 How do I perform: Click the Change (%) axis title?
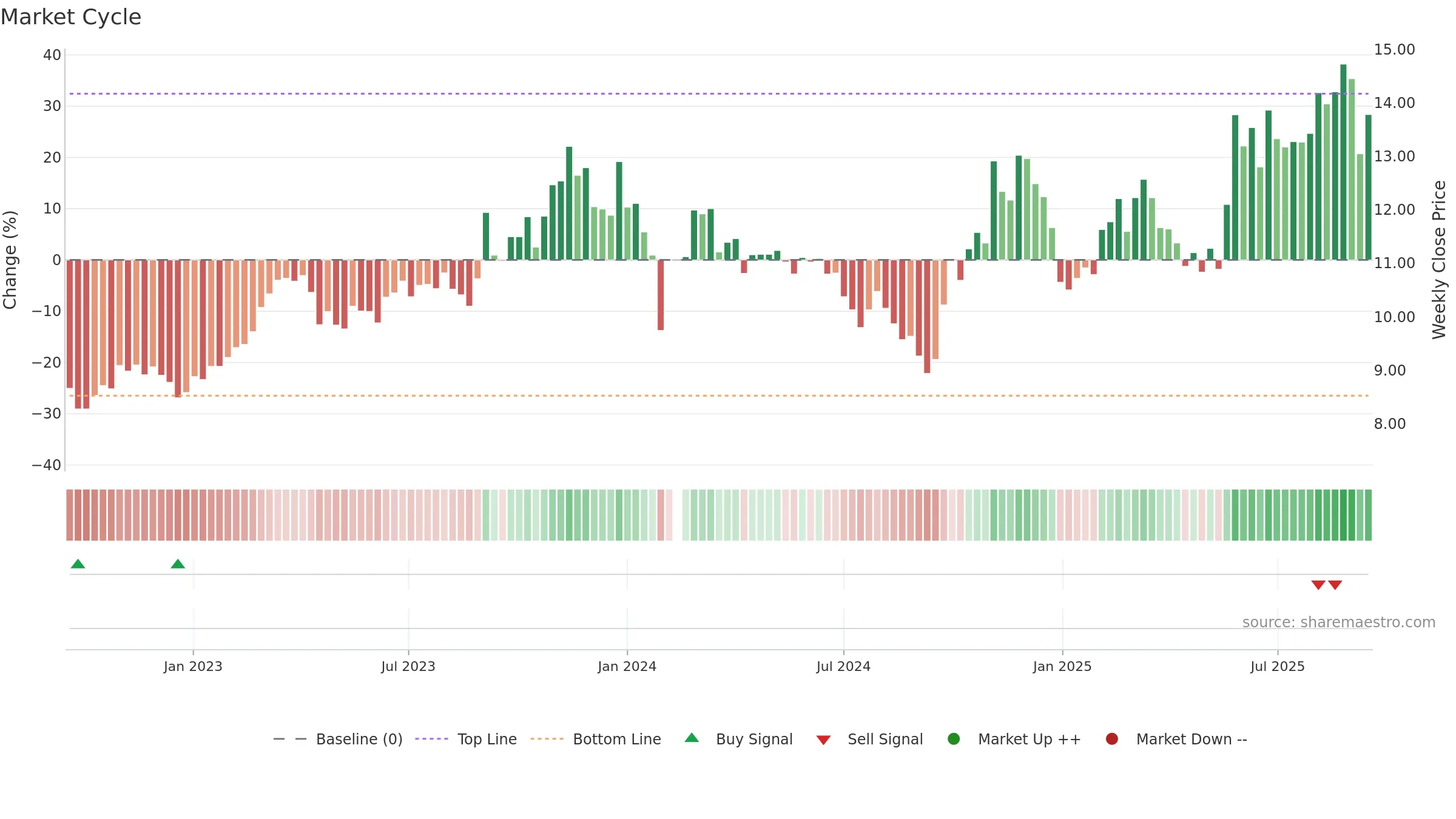coord(10,260)
